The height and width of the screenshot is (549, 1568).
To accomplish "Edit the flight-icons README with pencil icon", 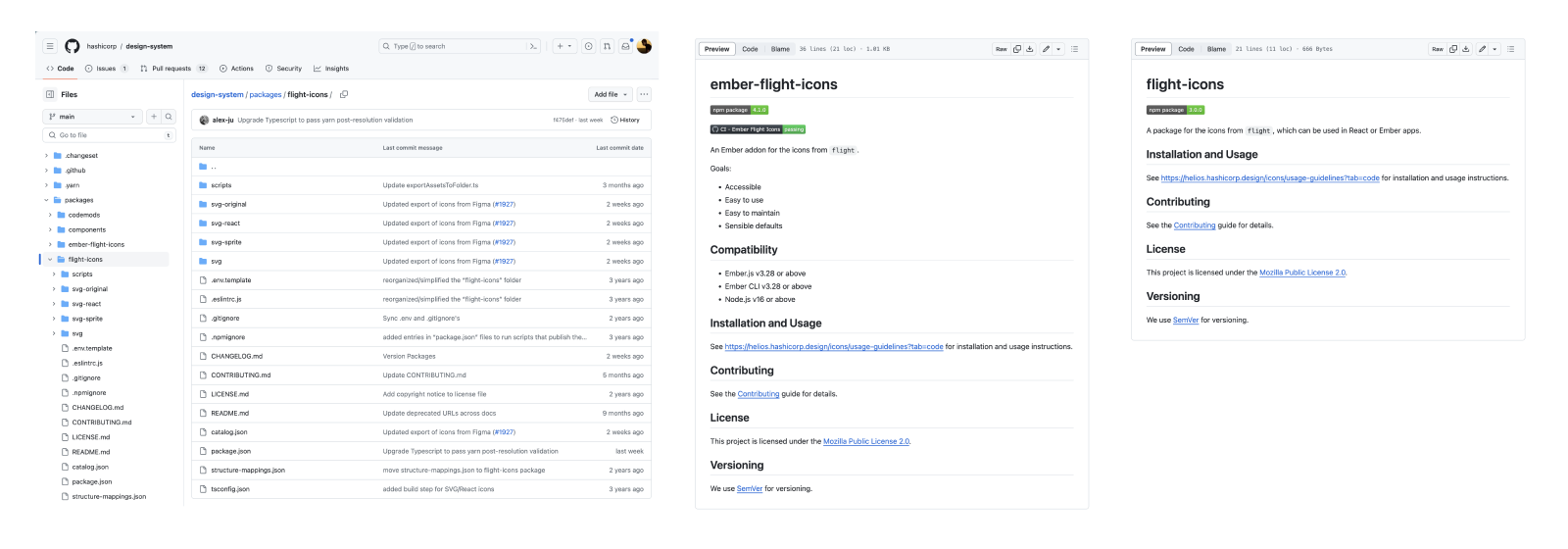I will (1483, 49).
